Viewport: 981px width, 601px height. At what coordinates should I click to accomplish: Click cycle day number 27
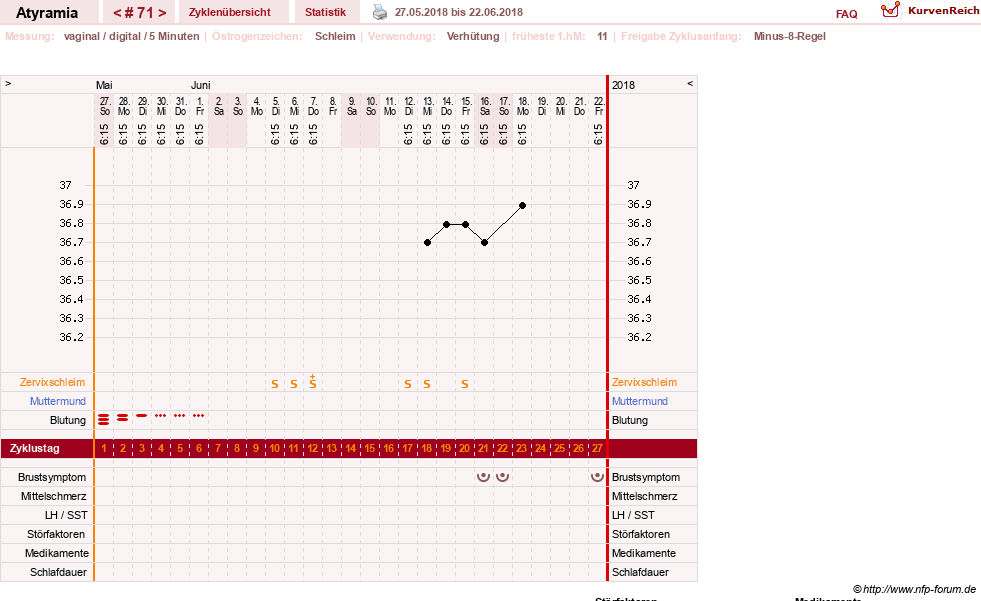[x=597, y=448]
